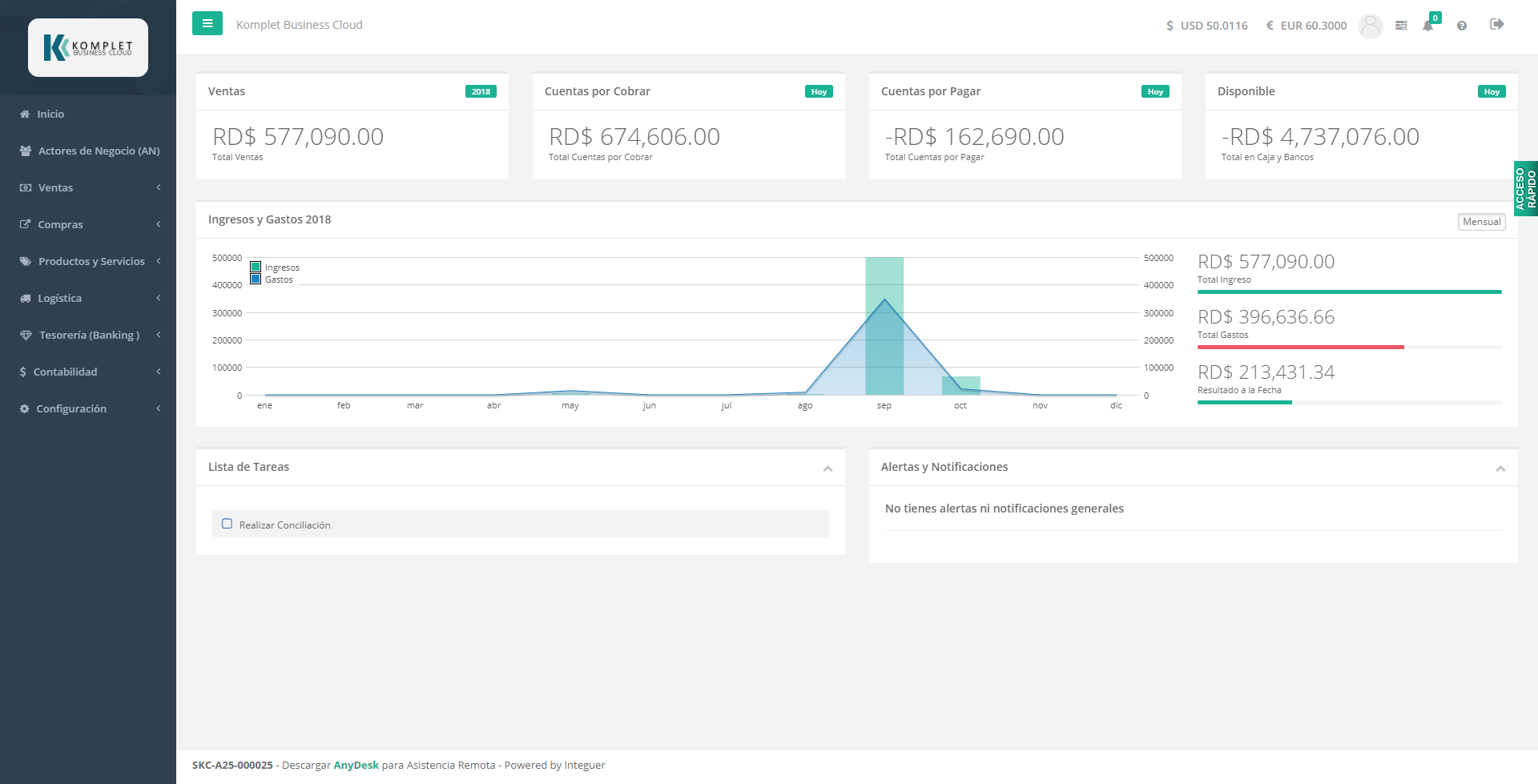Check the Realizar Conciliación task checkbox
The image size is (1538, 784).
pyautogui.click(x=227, y=524)
